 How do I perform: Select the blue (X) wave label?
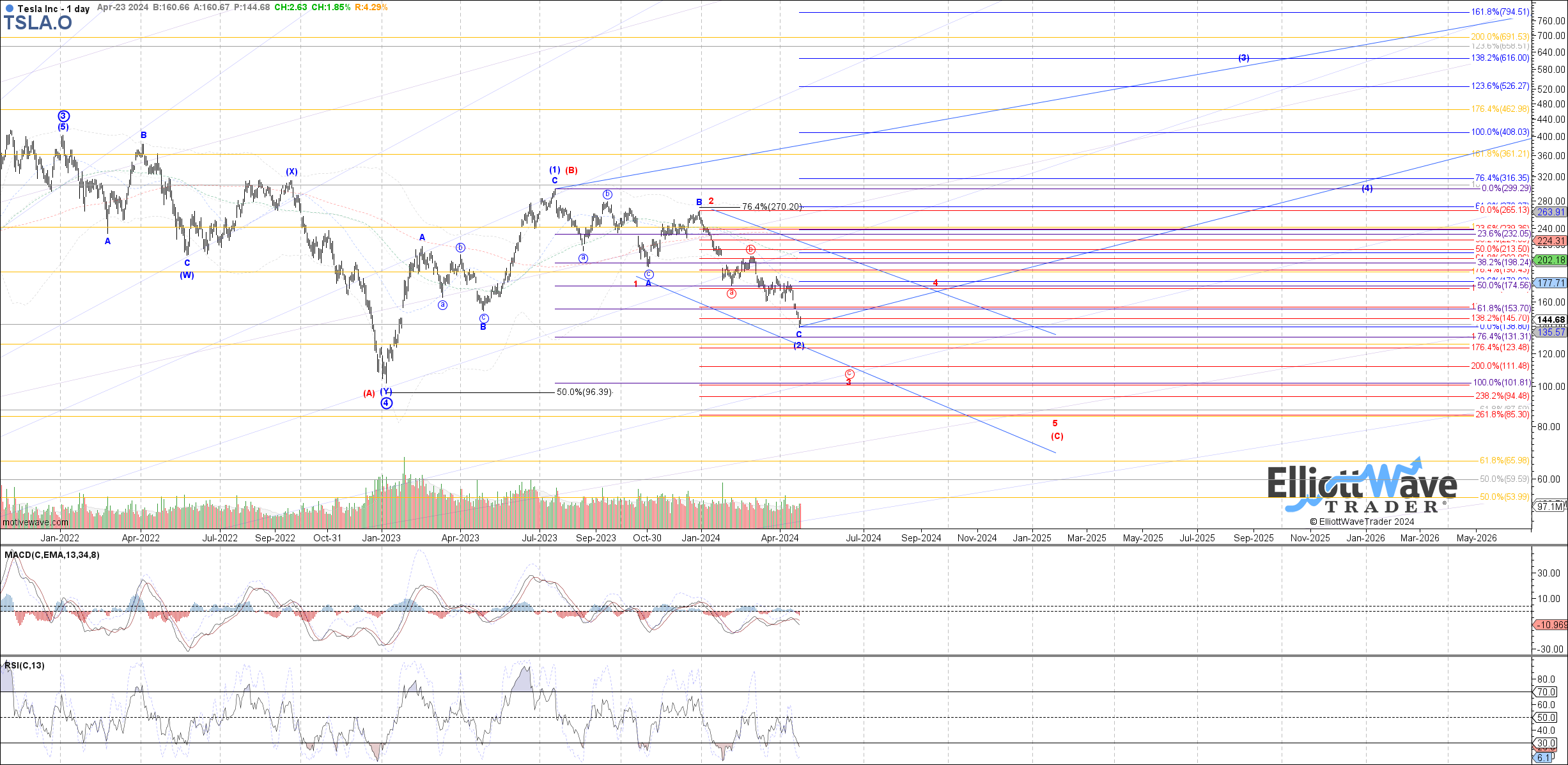[291, 172]
